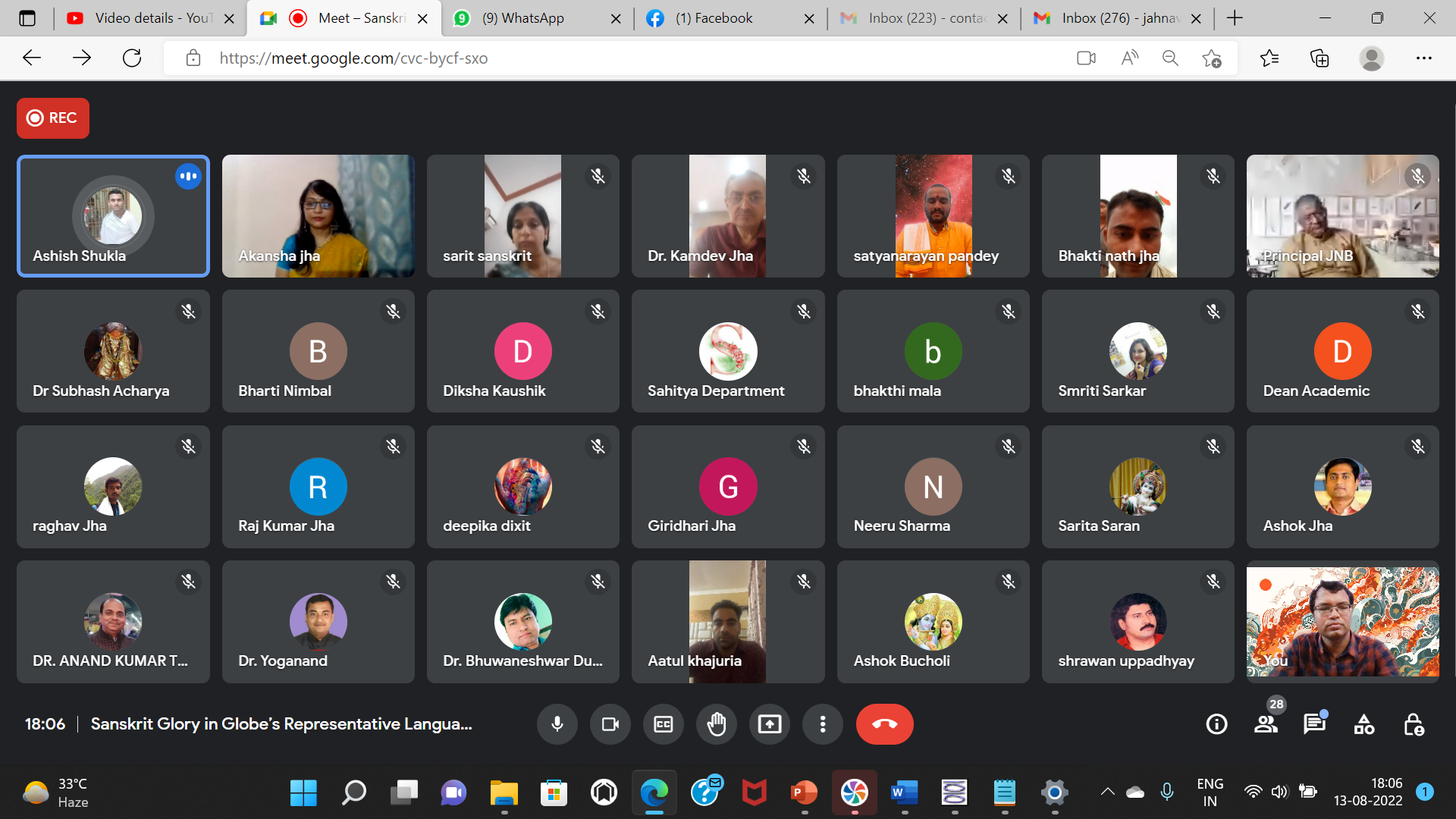Show the participants list icon
This screenshot has width=1456, height=819.
pyautogui.click(x=1266, y=724)
